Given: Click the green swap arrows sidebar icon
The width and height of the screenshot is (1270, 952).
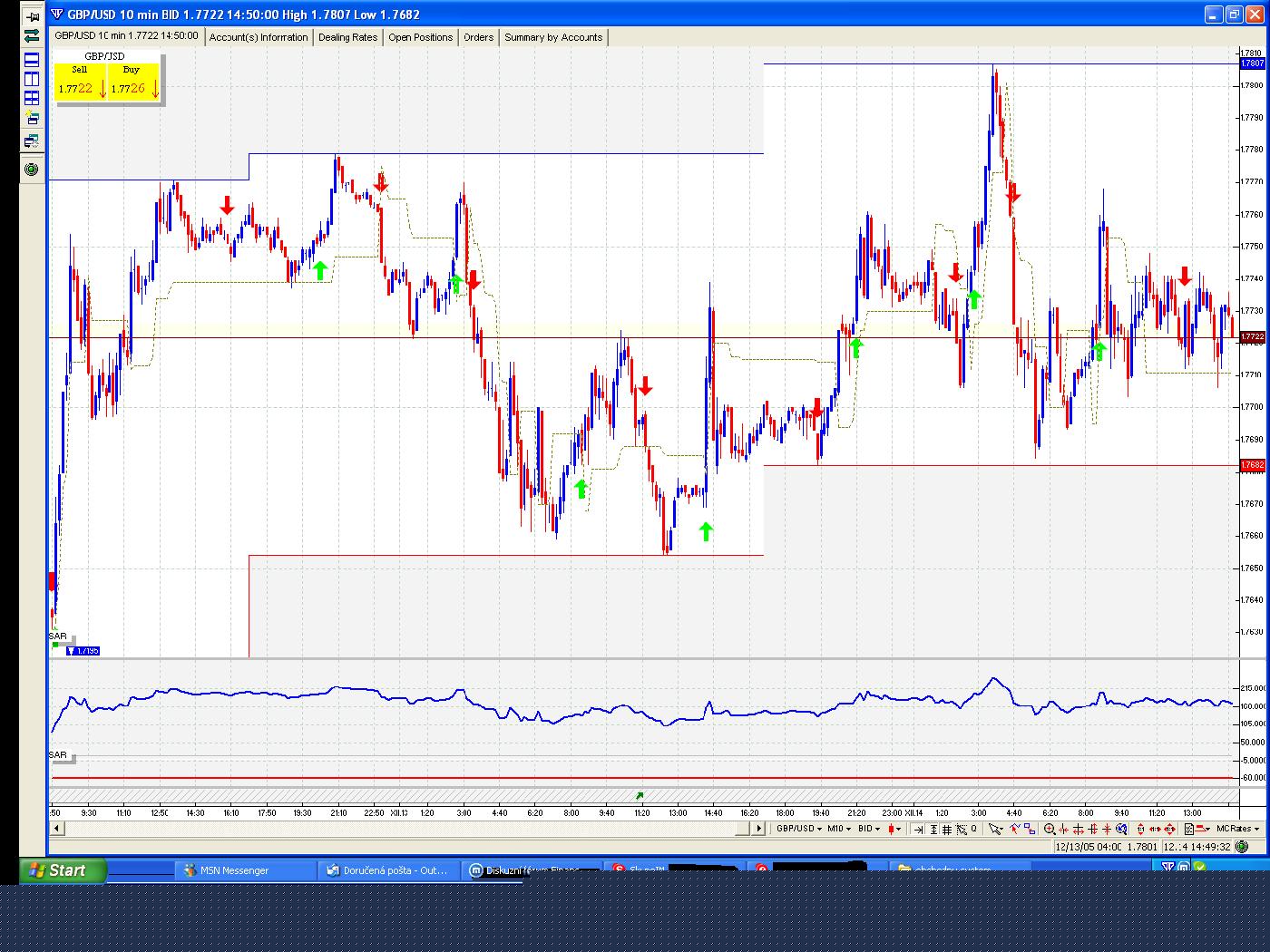Looking at the screenshot, I should click(x=32, y=35).
